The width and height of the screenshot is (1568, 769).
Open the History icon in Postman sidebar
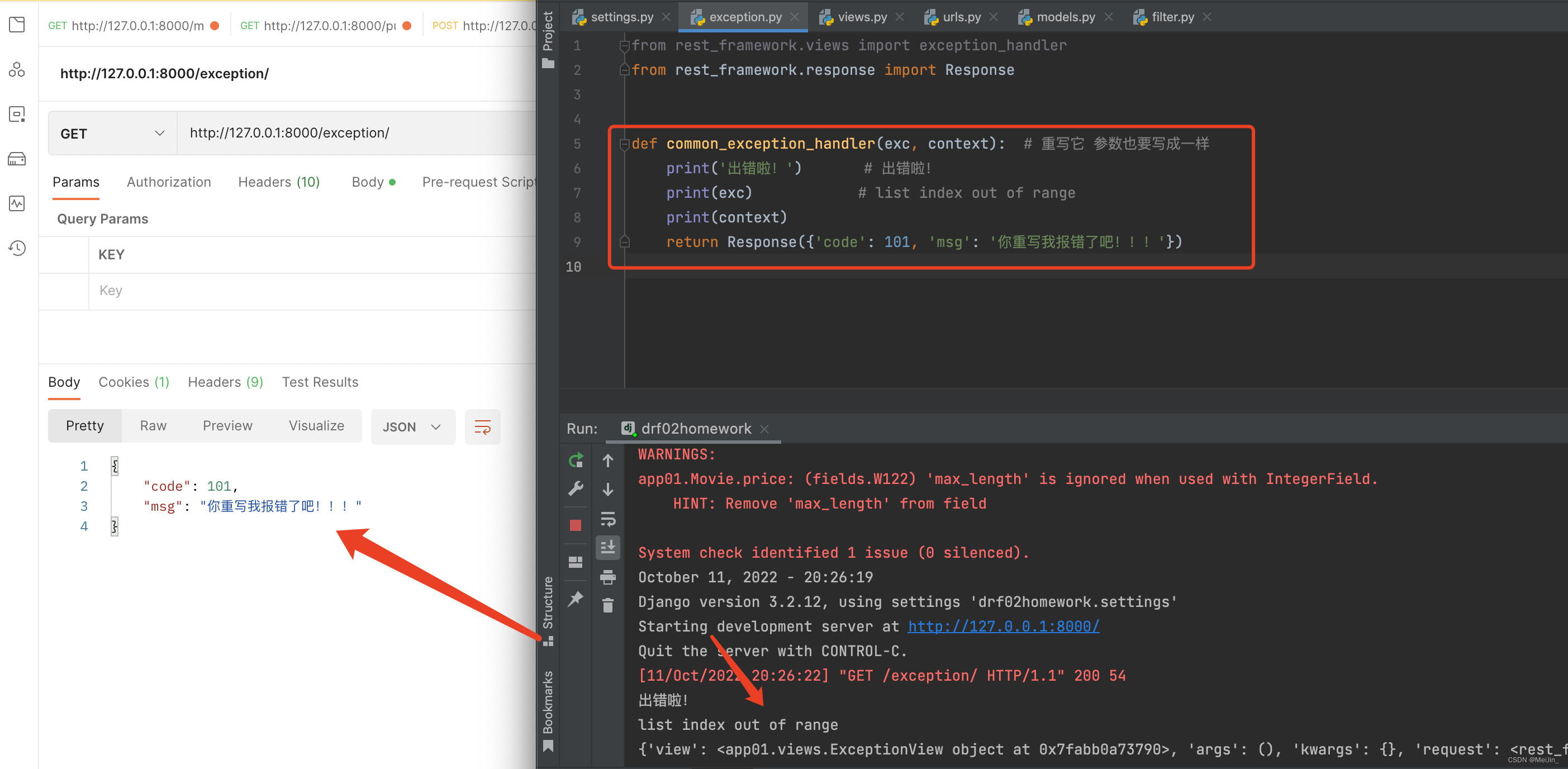click(17, 248)
